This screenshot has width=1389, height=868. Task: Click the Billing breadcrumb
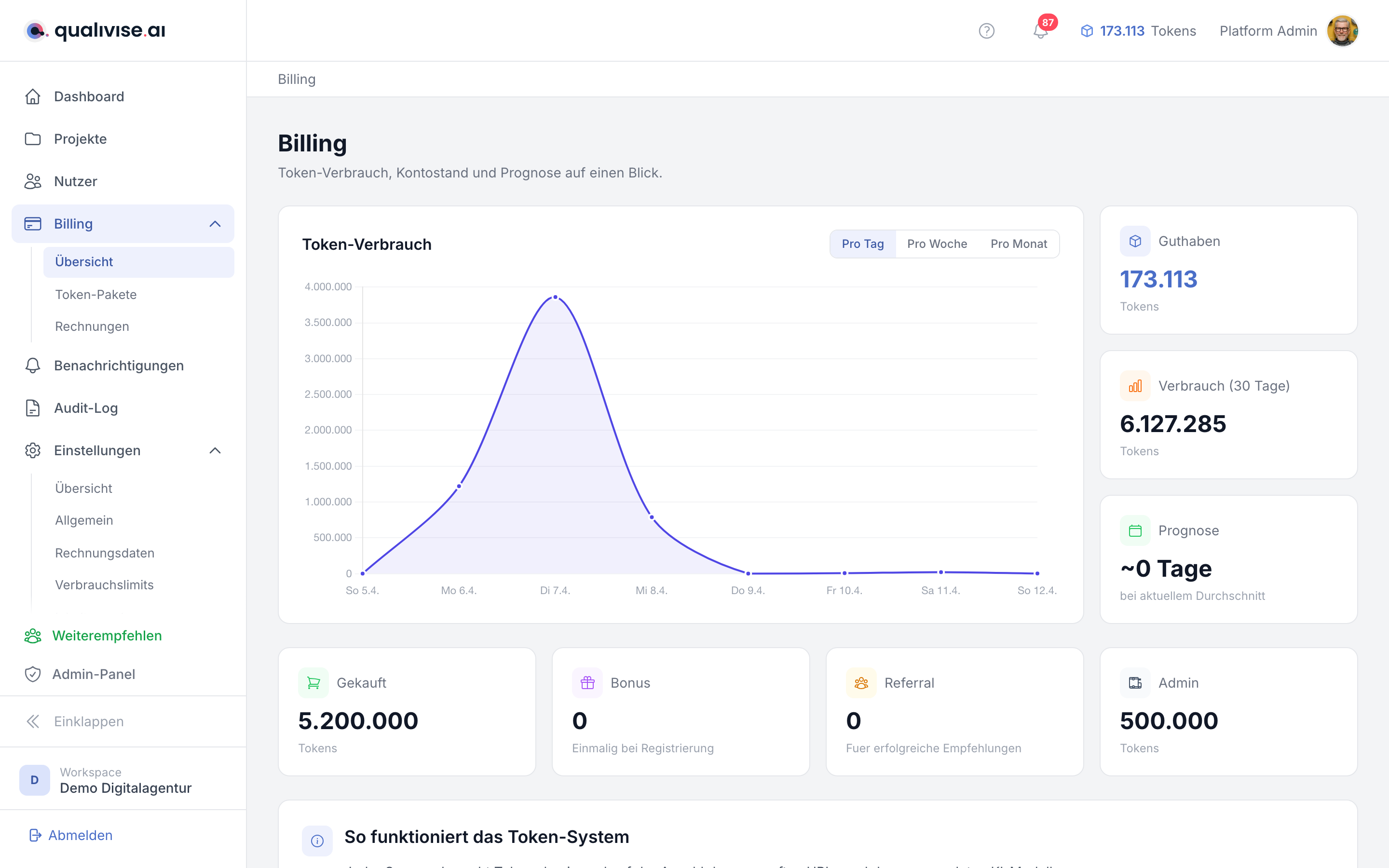[297, 79]
